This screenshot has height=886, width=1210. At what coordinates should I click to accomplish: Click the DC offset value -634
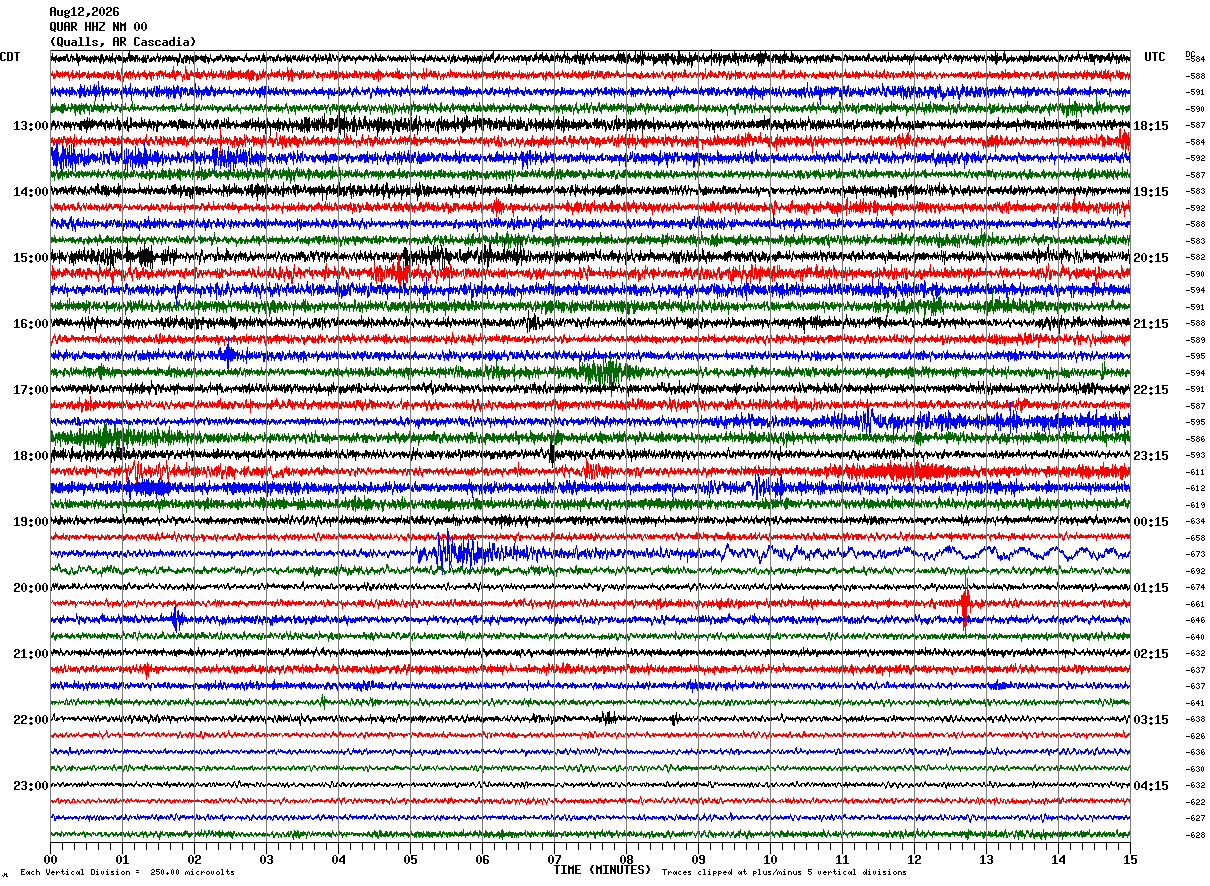coord(1195,521)
